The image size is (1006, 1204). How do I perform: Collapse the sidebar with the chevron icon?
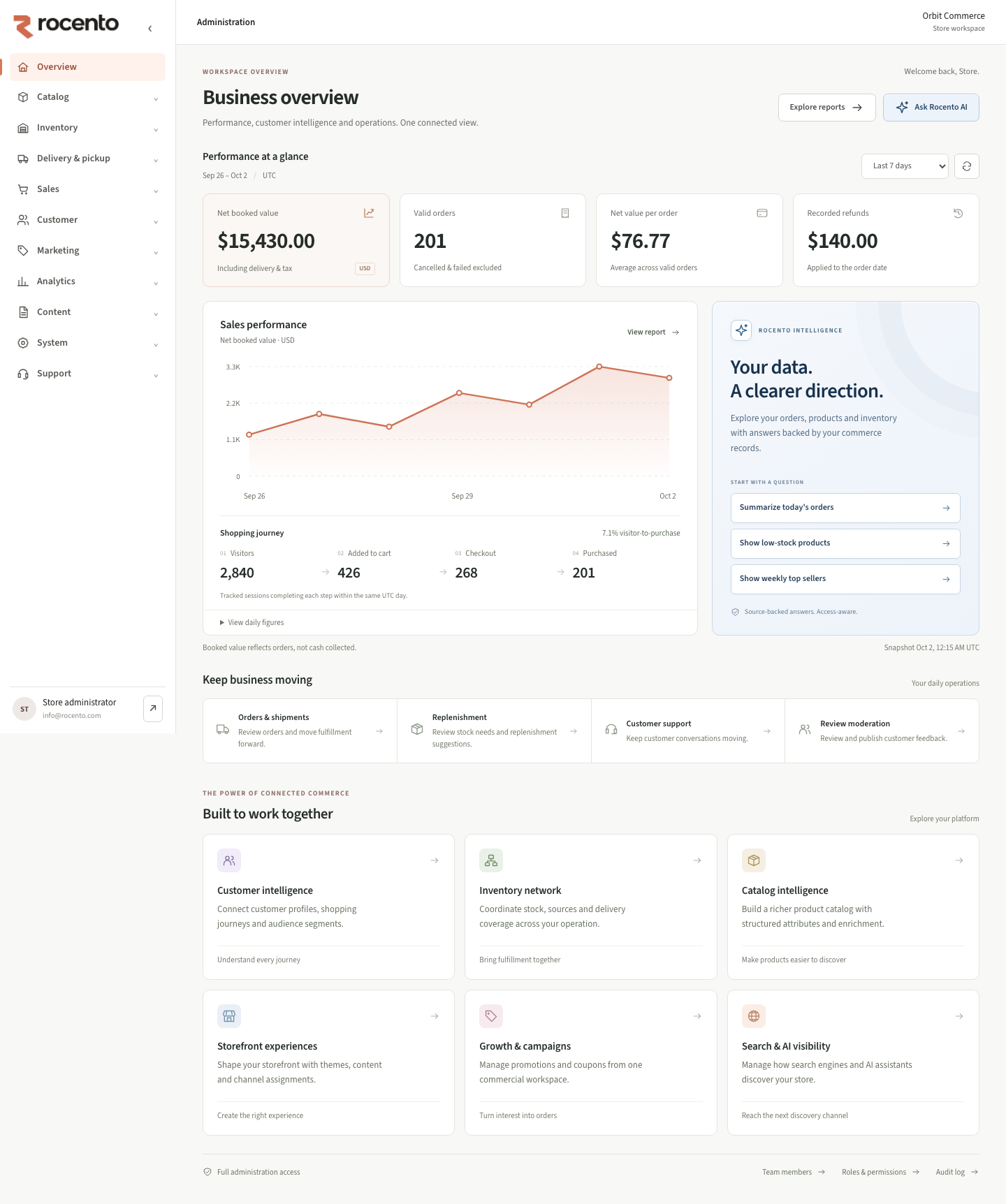click(150, 29)
